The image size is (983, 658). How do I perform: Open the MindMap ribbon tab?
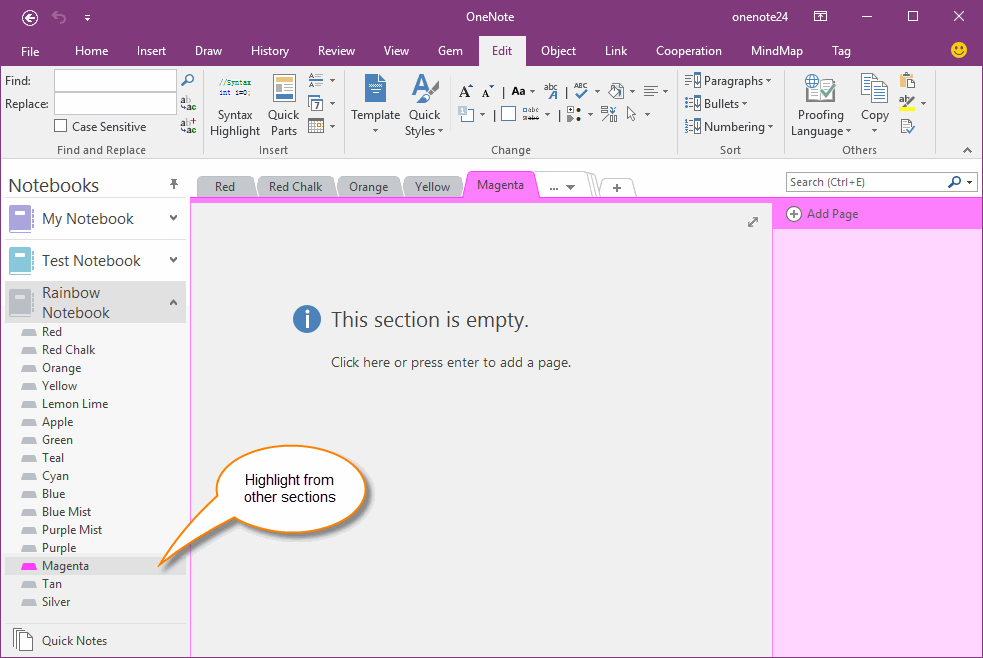[777, 51]
